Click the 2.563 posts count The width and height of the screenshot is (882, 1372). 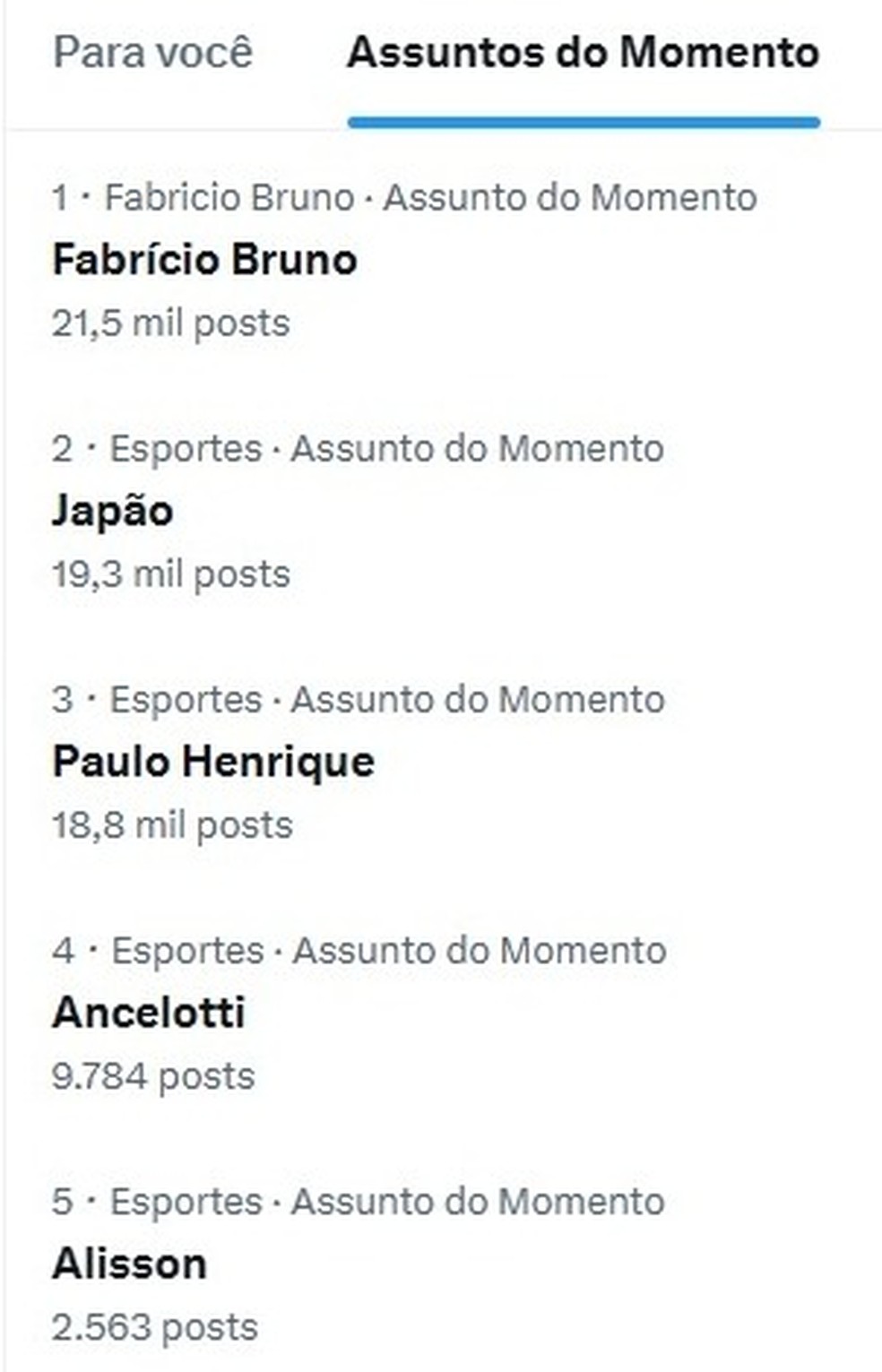(154, 1327)
